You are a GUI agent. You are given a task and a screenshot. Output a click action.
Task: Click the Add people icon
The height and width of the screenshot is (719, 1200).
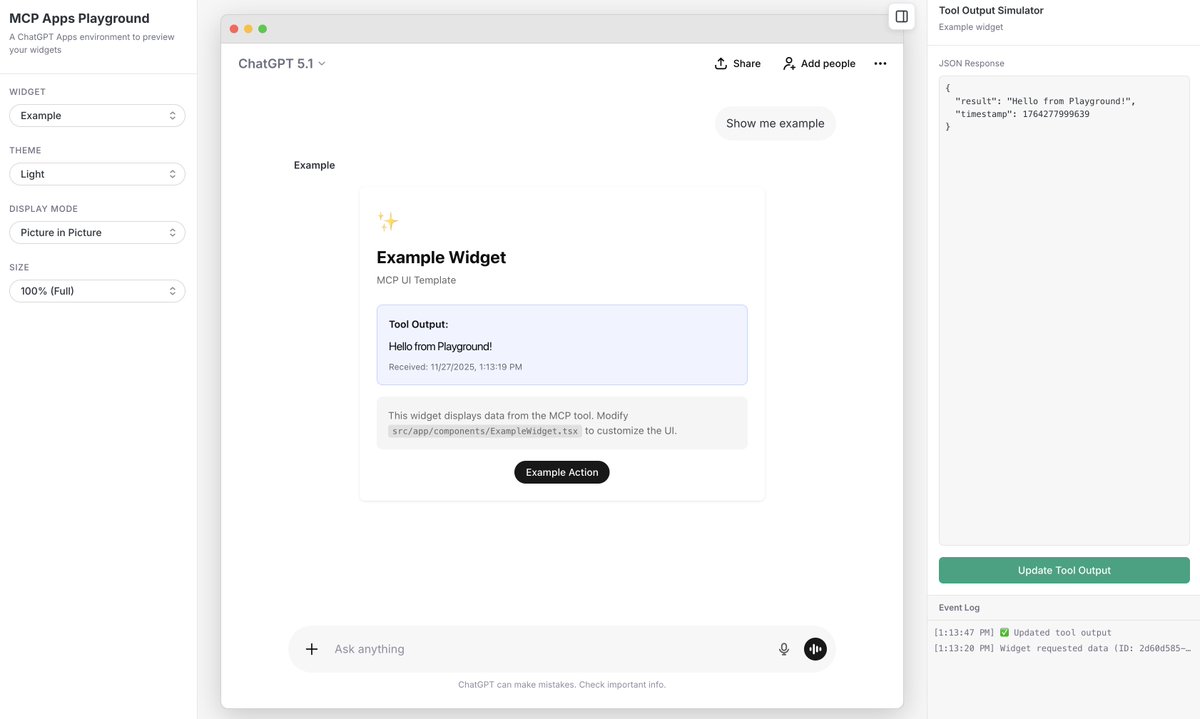coord(789,63)
